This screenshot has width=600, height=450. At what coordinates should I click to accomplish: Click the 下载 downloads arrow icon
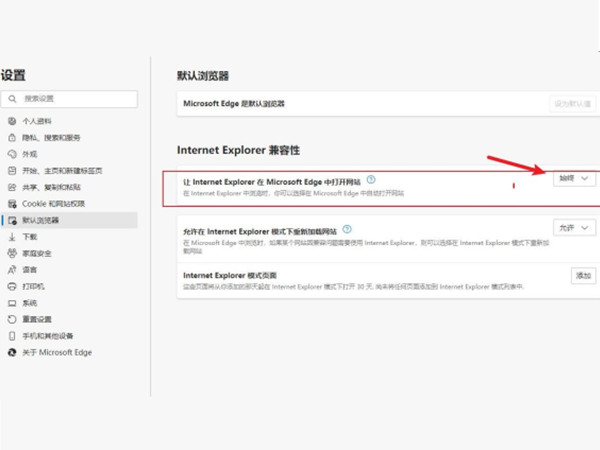pyautogui.click(x=12, y=237)
